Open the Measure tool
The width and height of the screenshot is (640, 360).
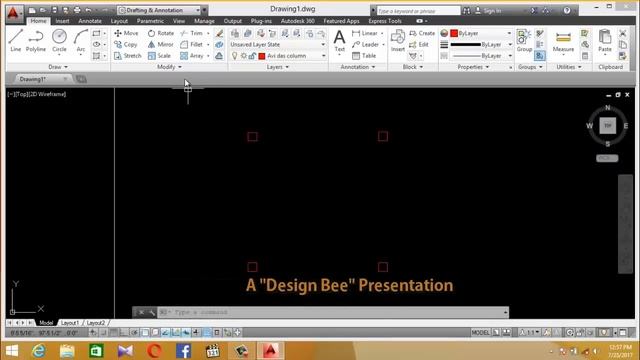[563, 41]
